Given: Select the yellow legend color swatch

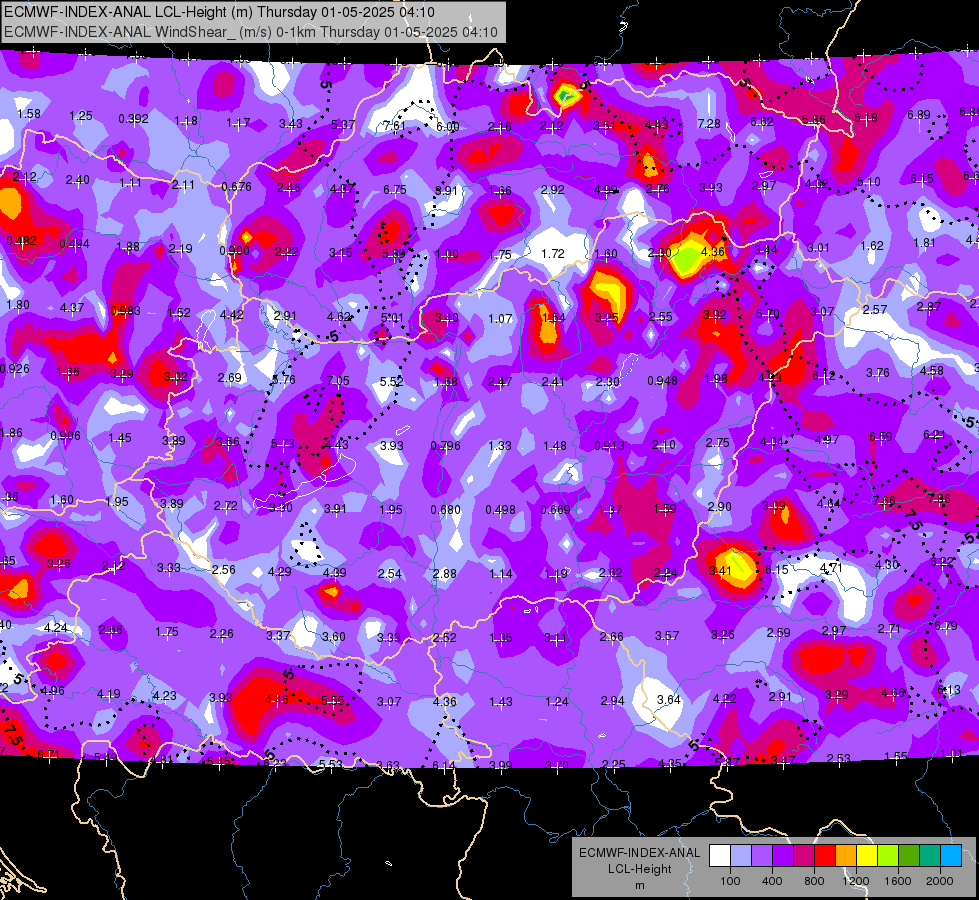Looking at the screenshot, I should [867, 855].
